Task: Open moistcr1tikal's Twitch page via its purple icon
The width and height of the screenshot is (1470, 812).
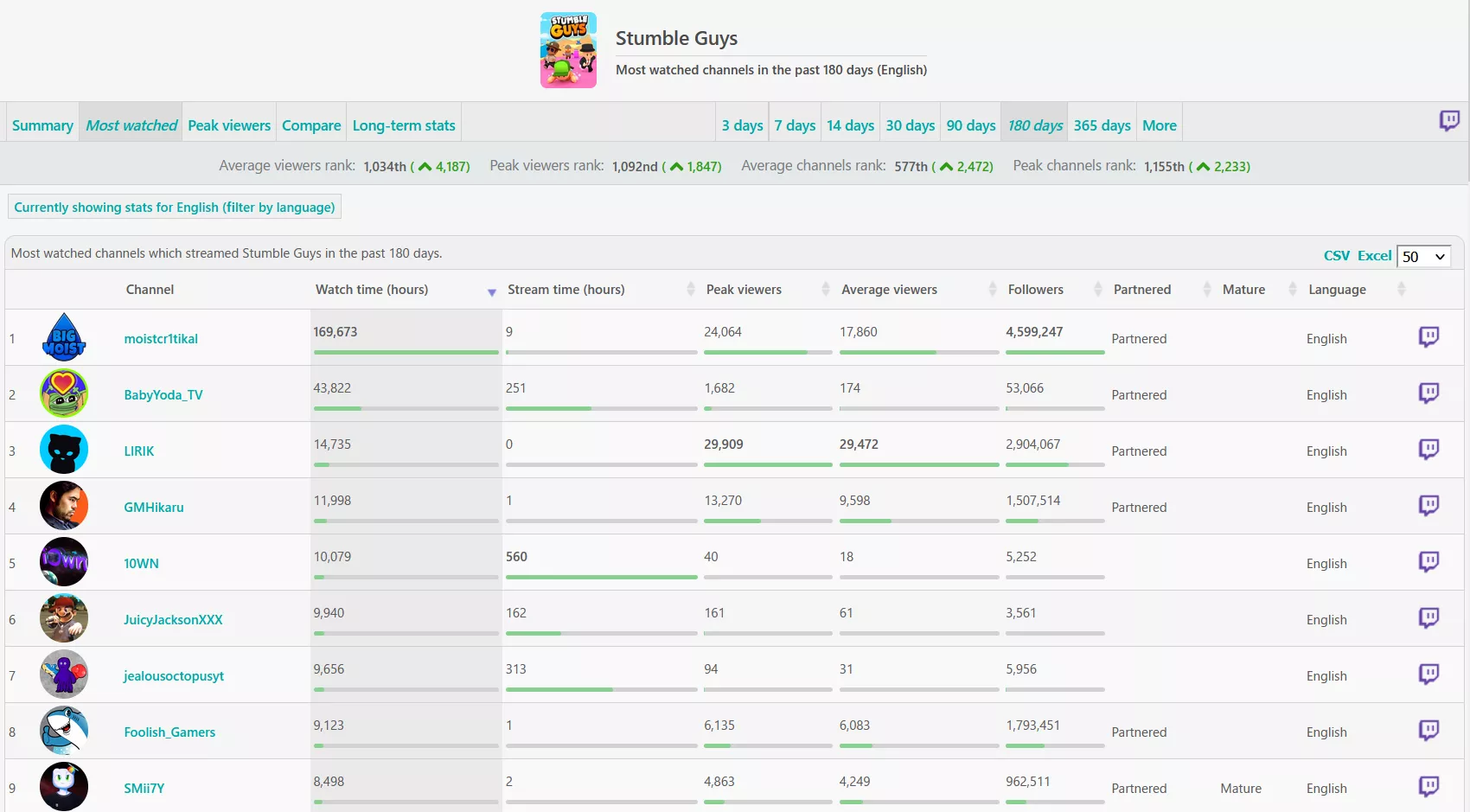Action: point(1428,336)
